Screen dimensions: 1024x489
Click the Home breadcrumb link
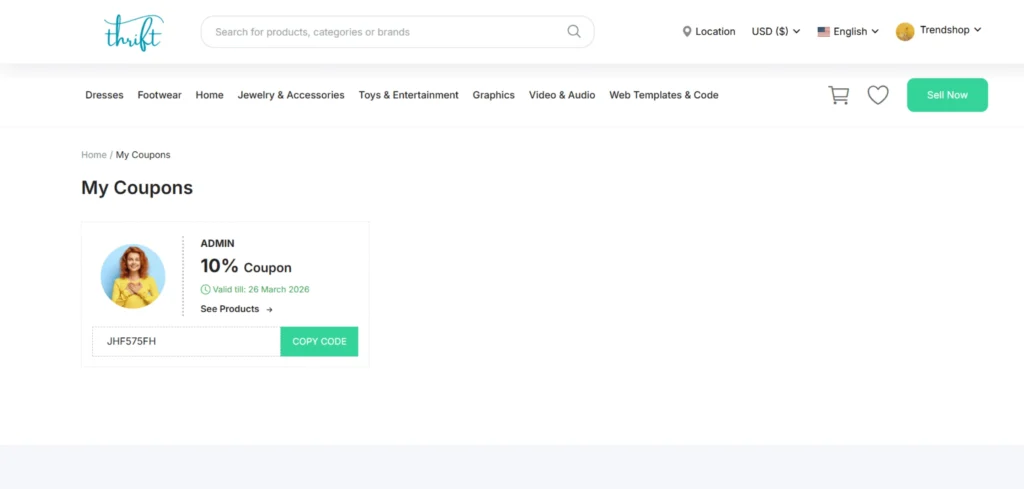[94, 155]
